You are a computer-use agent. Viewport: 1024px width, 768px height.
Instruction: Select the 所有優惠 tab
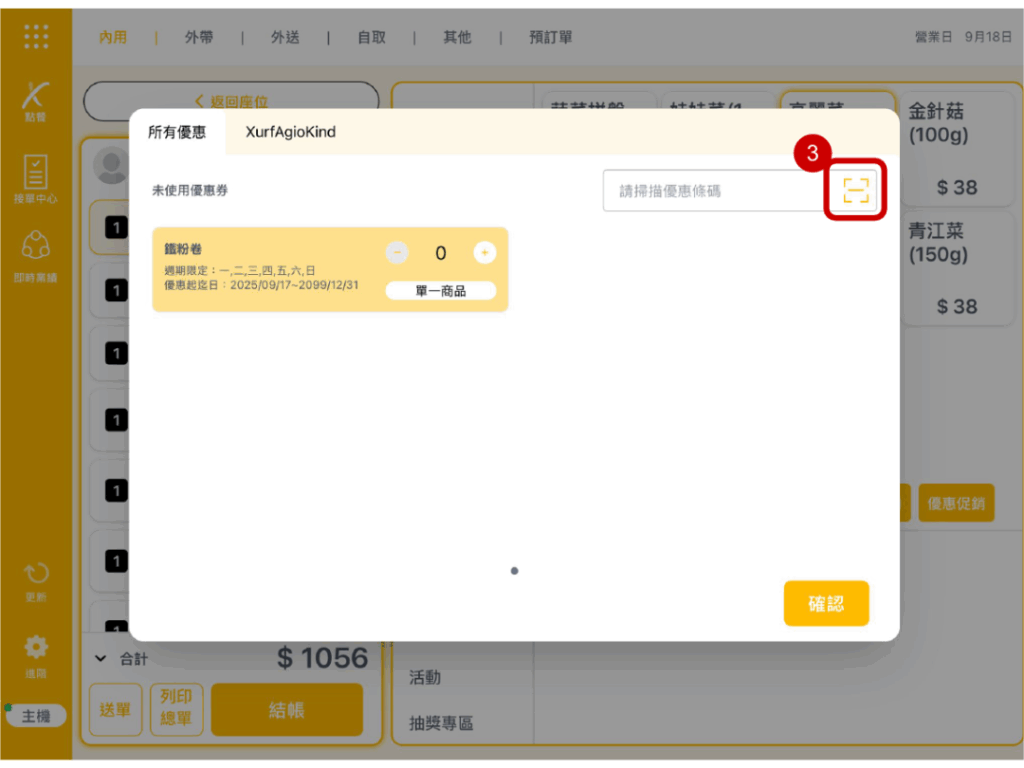[177, 132]
